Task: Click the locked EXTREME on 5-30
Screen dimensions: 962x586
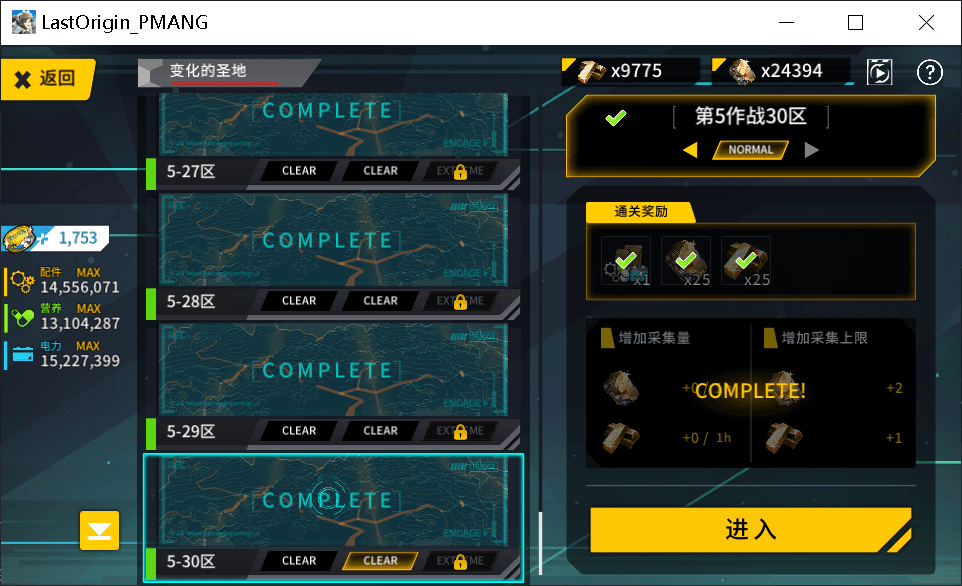Action: point(460,561)
